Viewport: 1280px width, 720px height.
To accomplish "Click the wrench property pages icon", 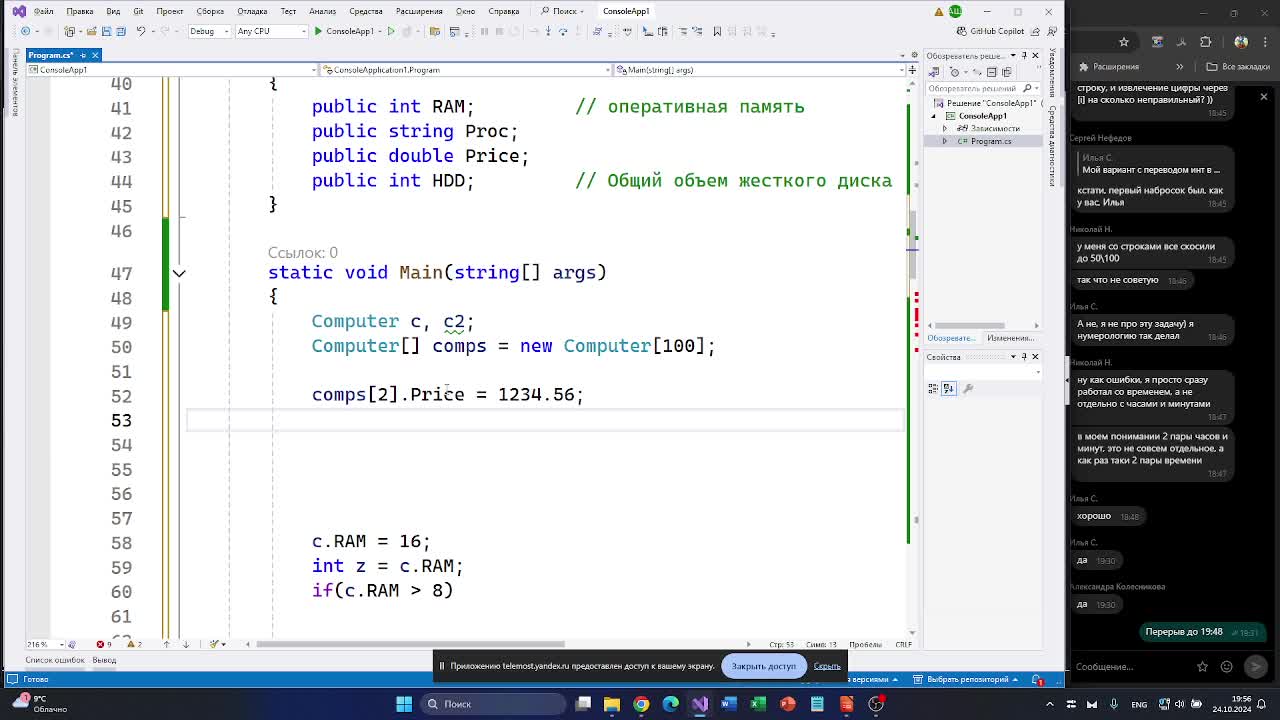I will click(967, 388).
